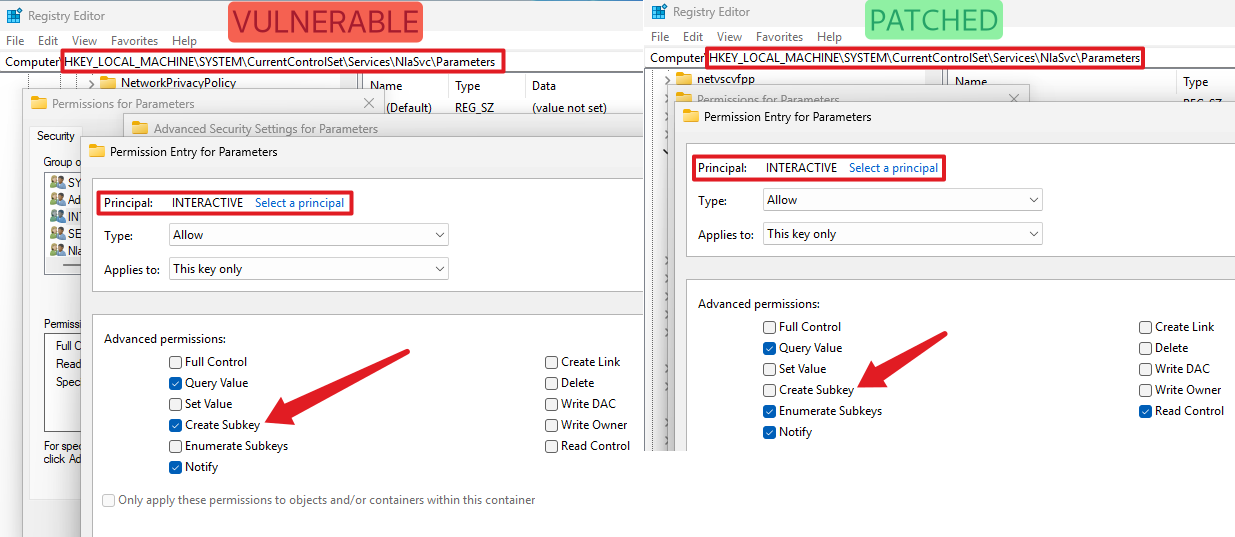Screen dimensions: 1235x537
Task: Open the Favorites menu in the left Registry Editor
Action: point(134,41)
